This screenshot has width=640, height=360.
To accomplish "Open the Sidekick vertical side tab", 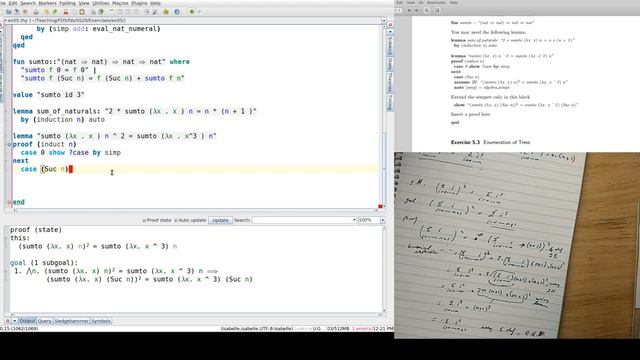I will point(390,46).
